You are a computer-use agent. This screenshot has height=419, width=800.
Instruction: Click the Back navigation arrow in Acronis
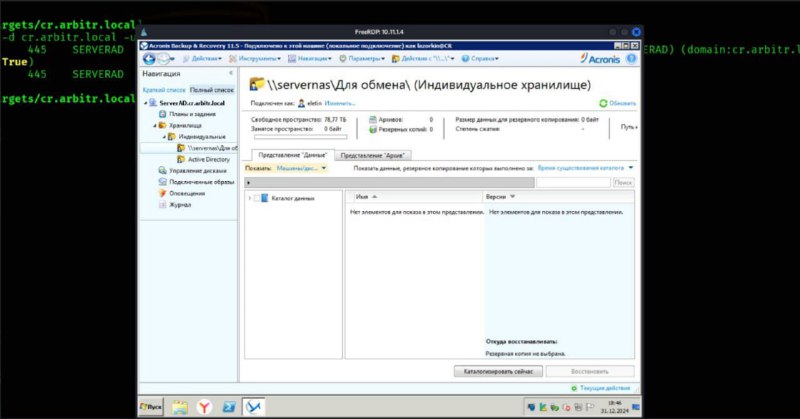tap(149, 59)
